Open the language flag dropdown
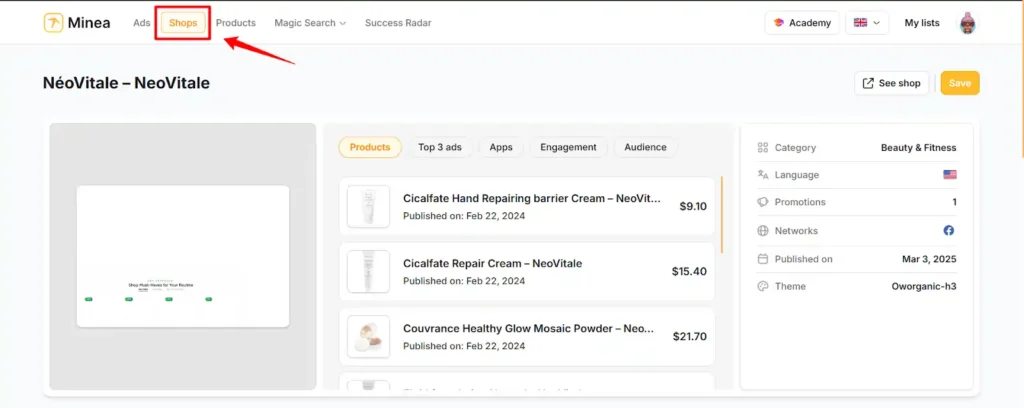Image resolution: width=1024 pixels, height=408 pixels. coord(867,23)
